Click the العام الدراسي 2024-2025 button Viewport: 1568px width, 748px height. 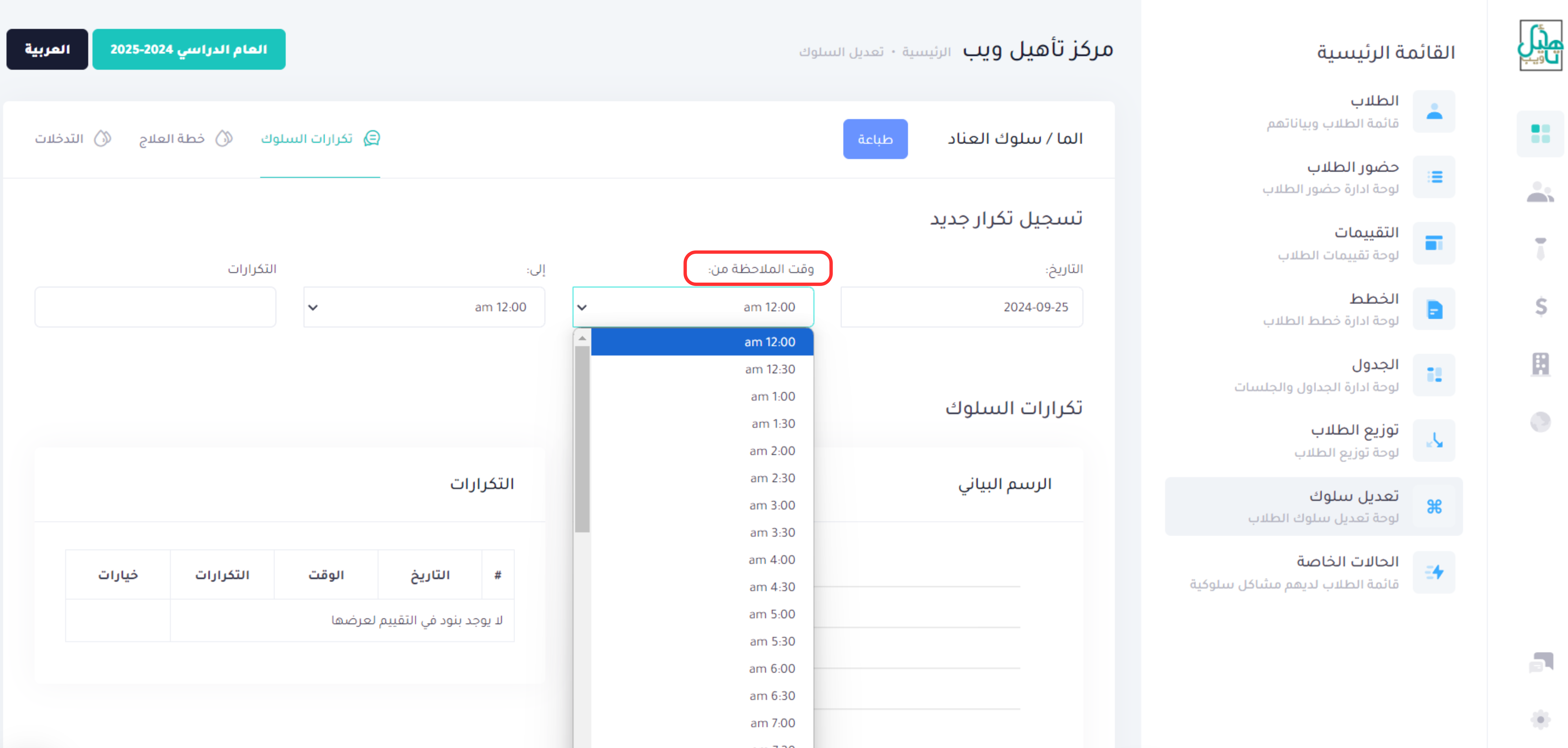189,49
